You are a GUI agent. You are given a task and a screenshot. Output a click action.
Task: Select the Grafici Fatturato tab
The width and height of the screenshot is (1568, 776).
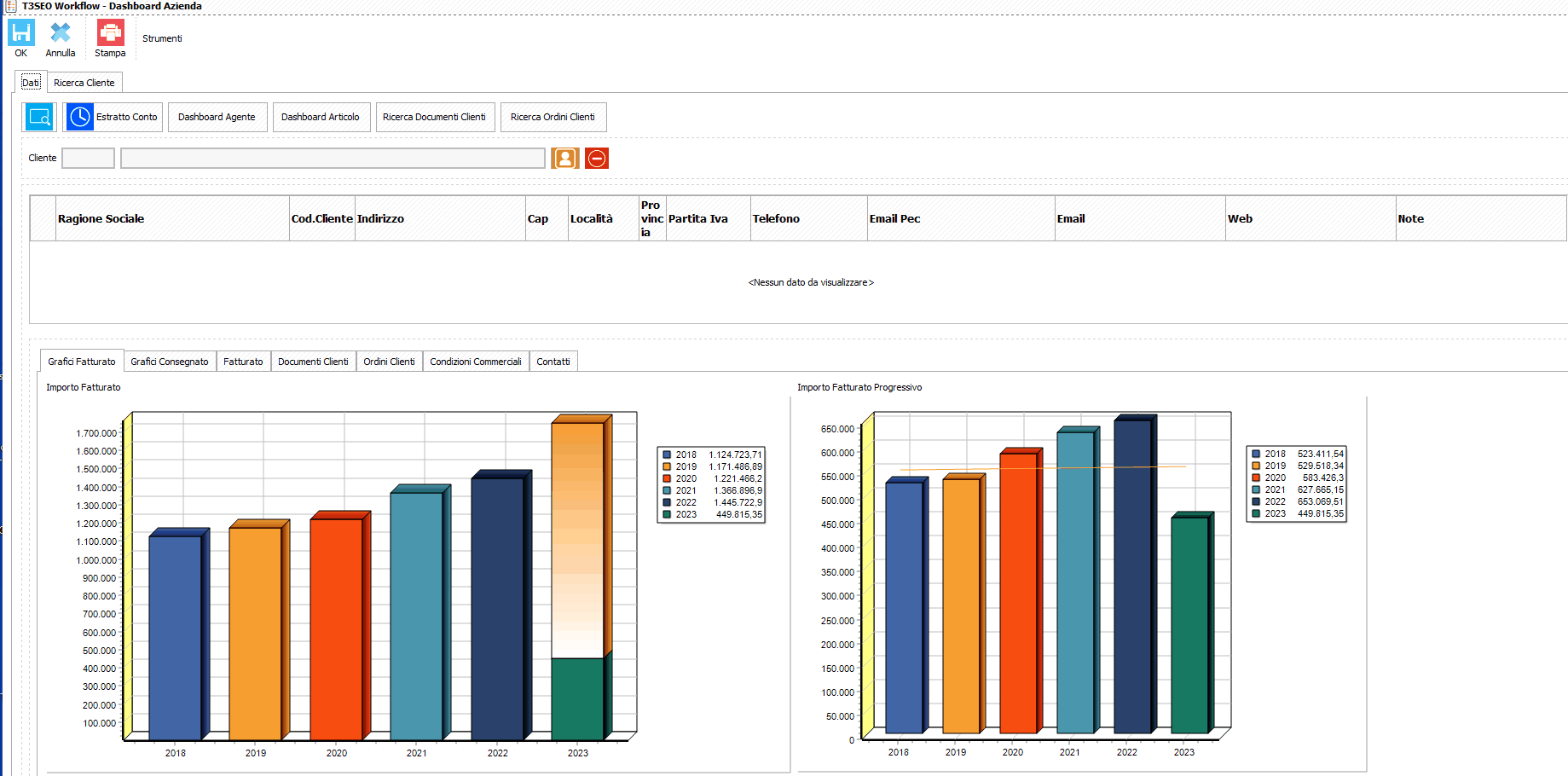click(82, 362)
